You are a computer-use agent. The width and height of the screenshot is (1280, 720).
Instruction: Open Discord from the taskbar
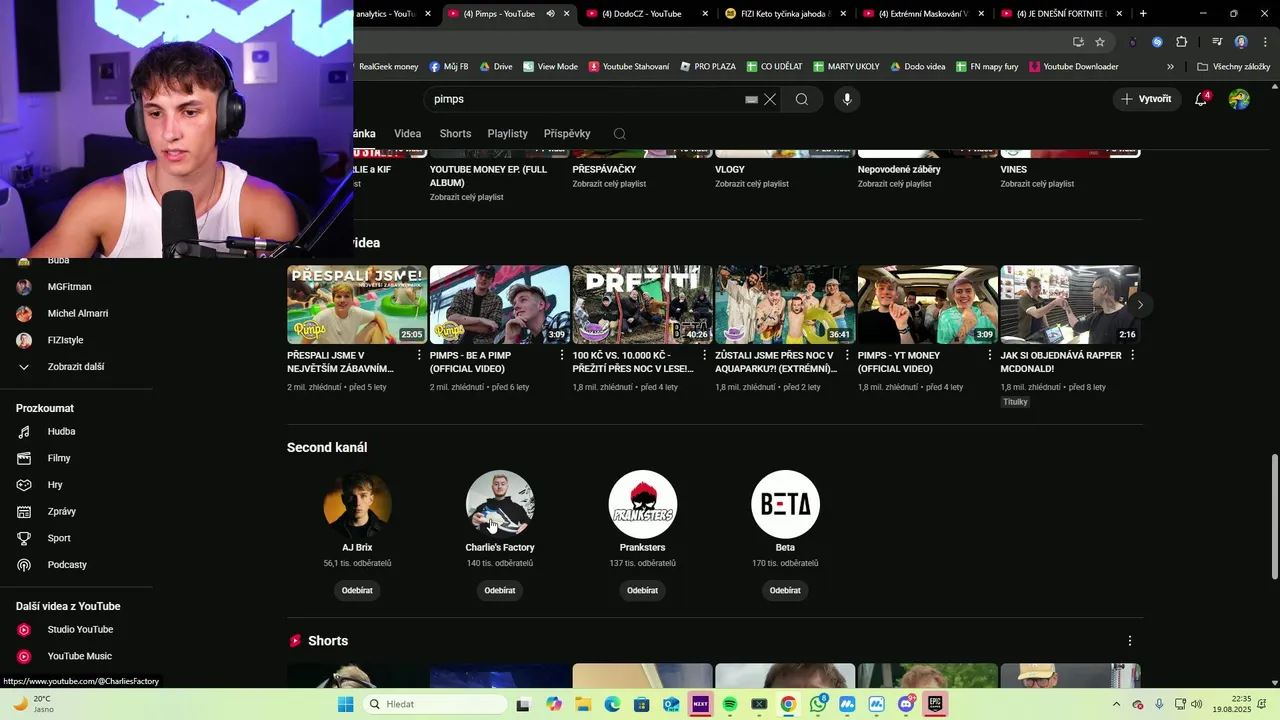(x=906, y=704)
